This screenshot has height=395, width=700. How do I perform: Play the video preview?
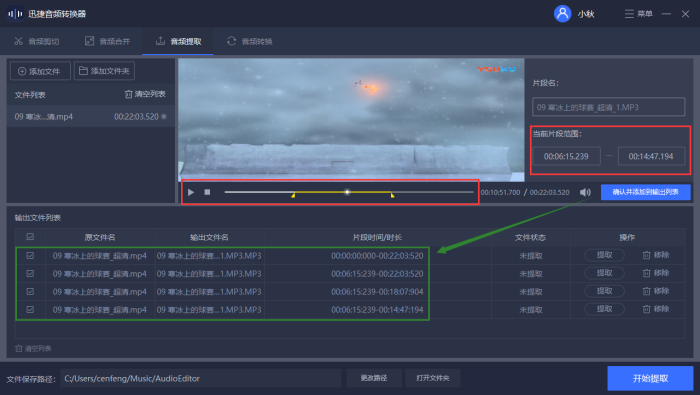pos(191,192)
